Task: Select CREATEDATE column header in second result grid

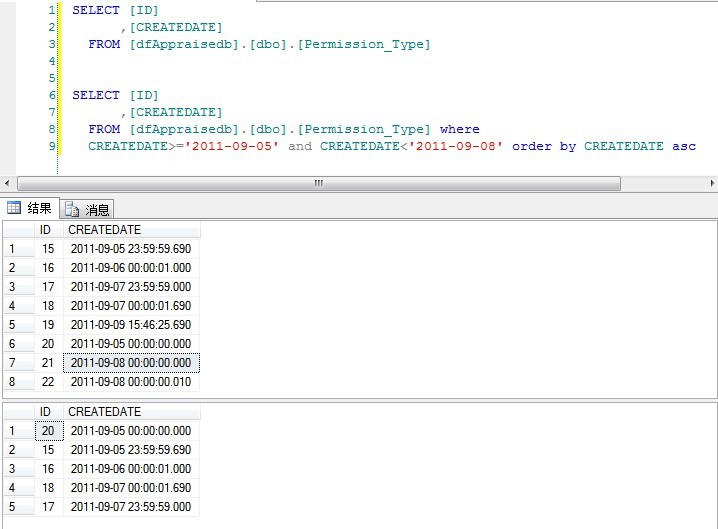Action: point(131,412)
